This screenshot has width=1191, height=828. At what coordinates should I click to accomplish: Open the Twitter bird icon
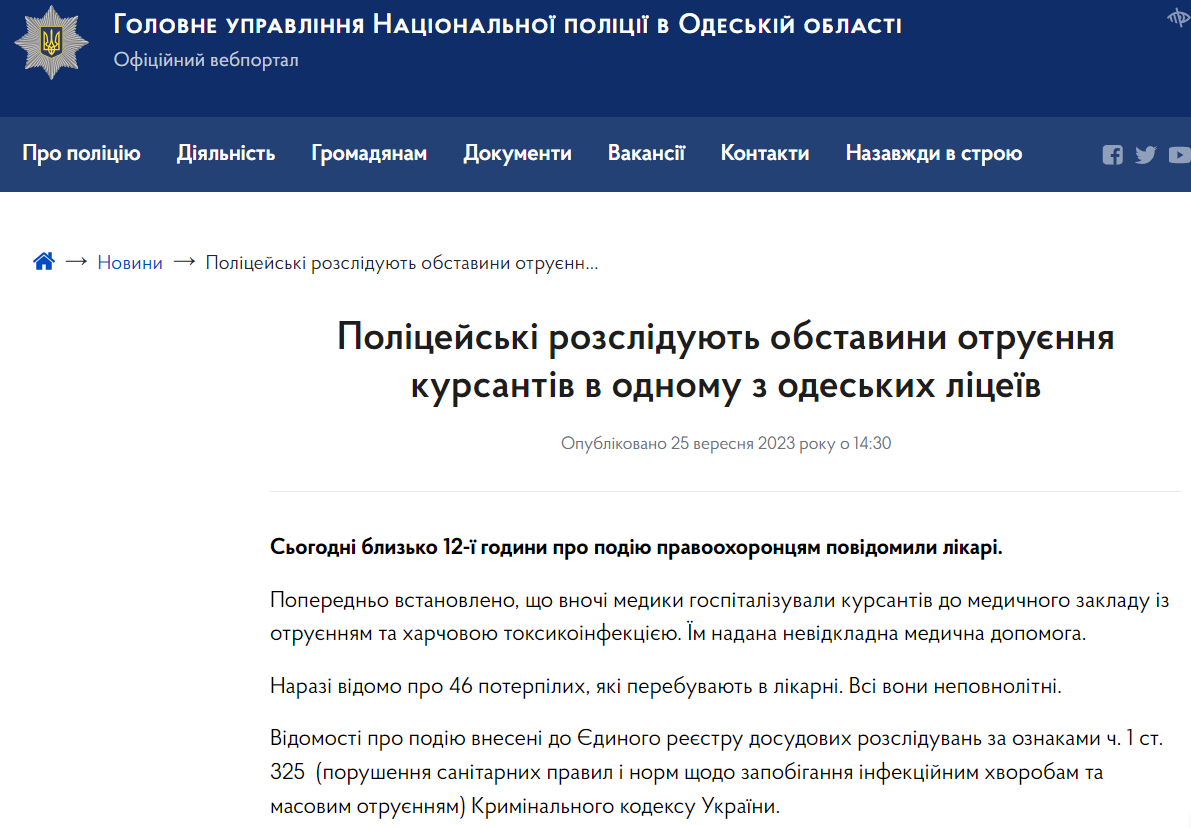tap(1145, 155)
